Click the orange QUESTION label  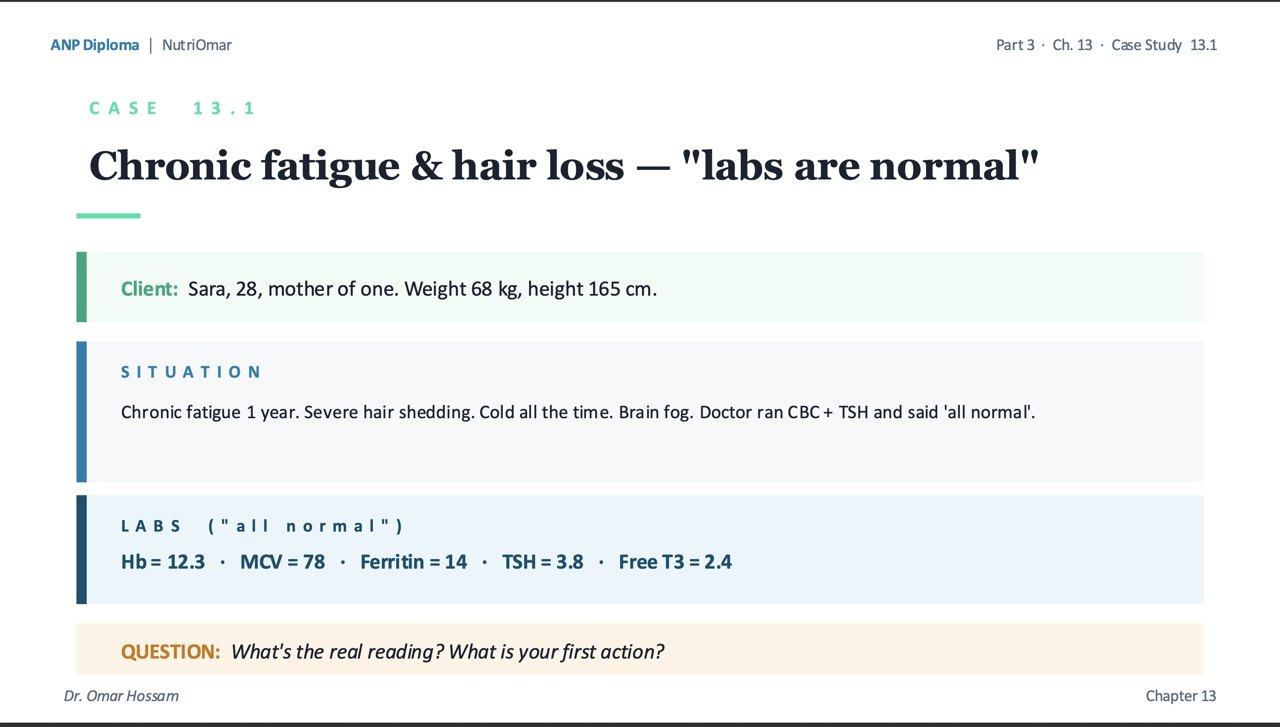(170, 652)
